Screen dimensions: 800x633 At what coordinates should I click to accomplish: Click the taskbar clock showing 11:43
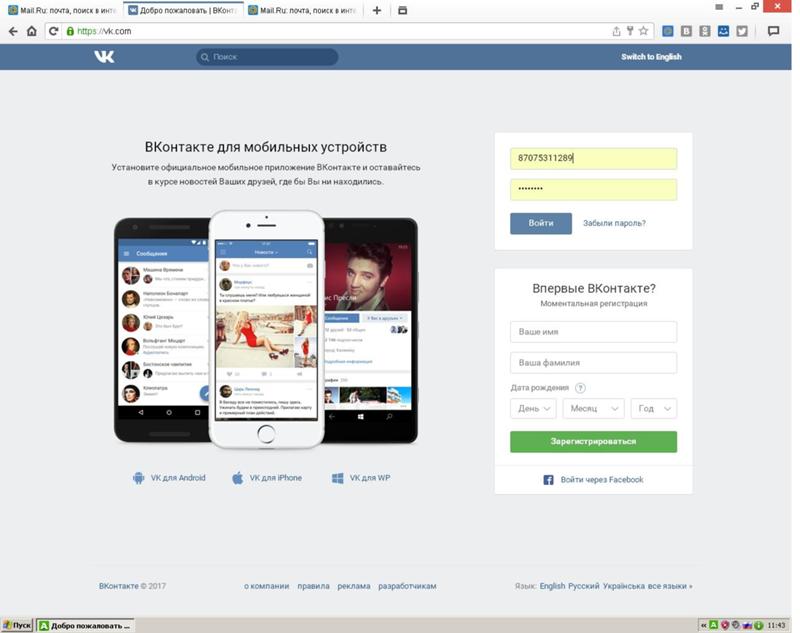coord(776,625)
